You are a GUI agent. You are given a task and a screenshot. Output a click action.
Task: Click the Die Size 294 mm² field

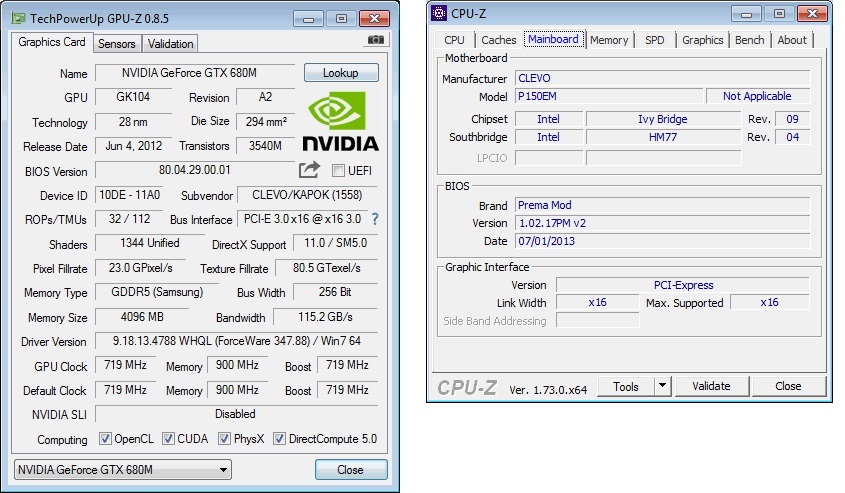pyautogui.click(x=266, y=122)
